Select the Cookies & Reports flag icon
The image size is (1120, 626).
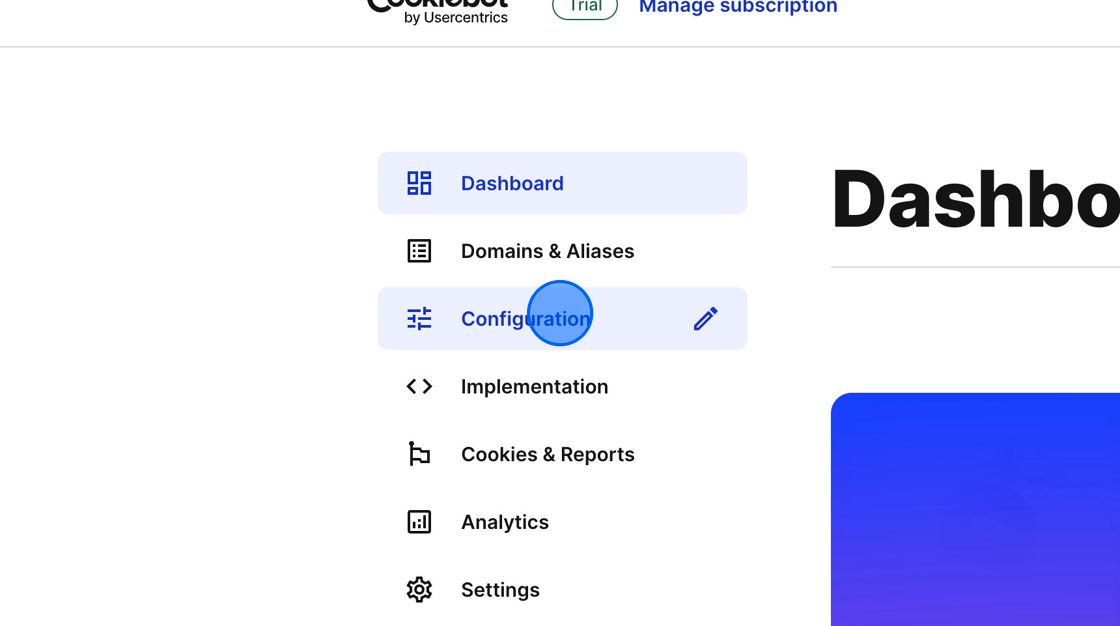419,454
